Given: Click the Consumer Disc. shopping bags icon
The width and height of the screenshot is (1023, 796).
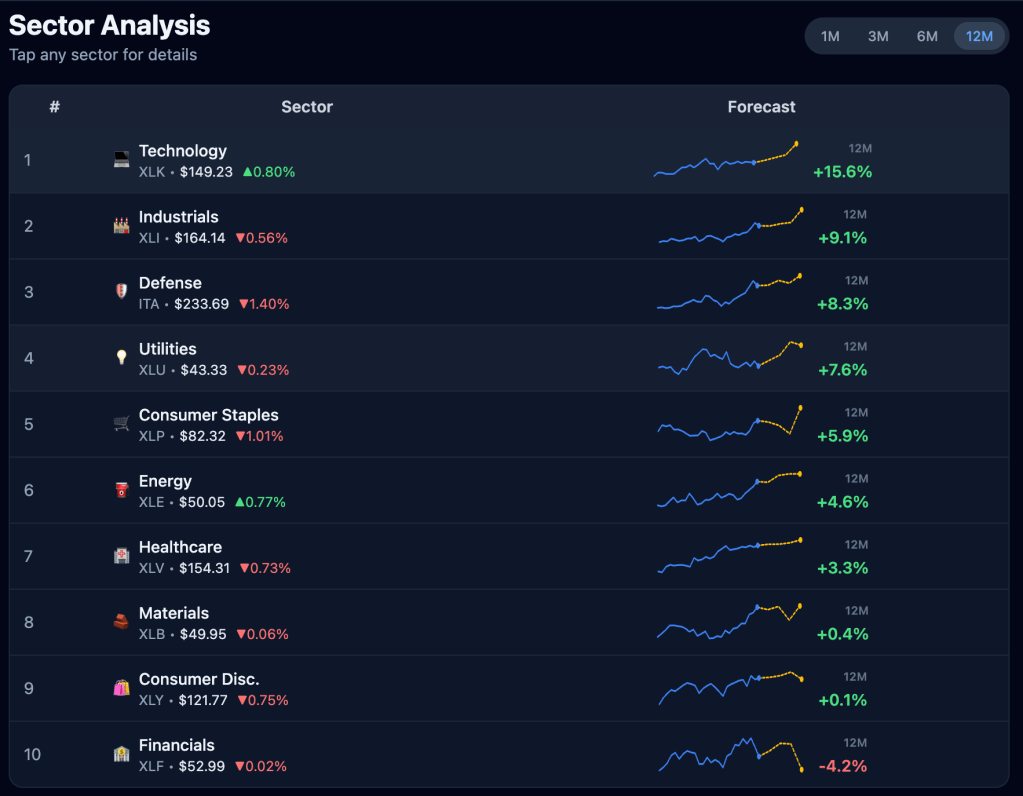Looking at the screenshot, I should click(121, 688).
